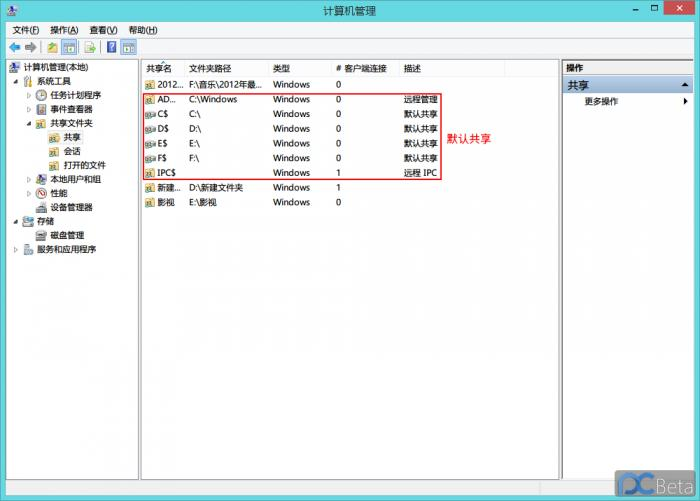Select the E$ share row
The height and width of the screenshot is (501, 700).
tap(292, 143)
